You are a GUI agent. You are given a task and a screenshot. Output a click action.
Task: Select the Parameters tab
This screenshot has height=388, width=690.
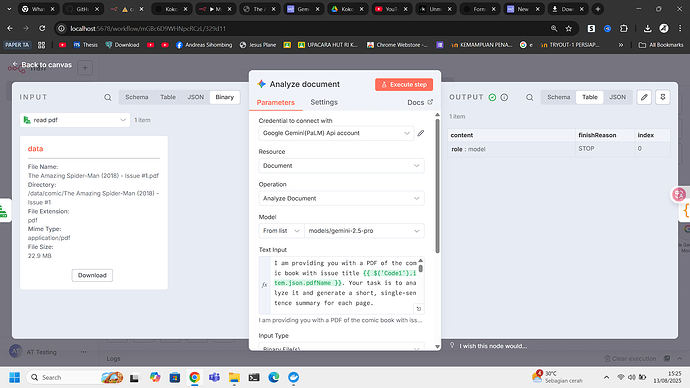pyautogui.click(x=275, y=102)
